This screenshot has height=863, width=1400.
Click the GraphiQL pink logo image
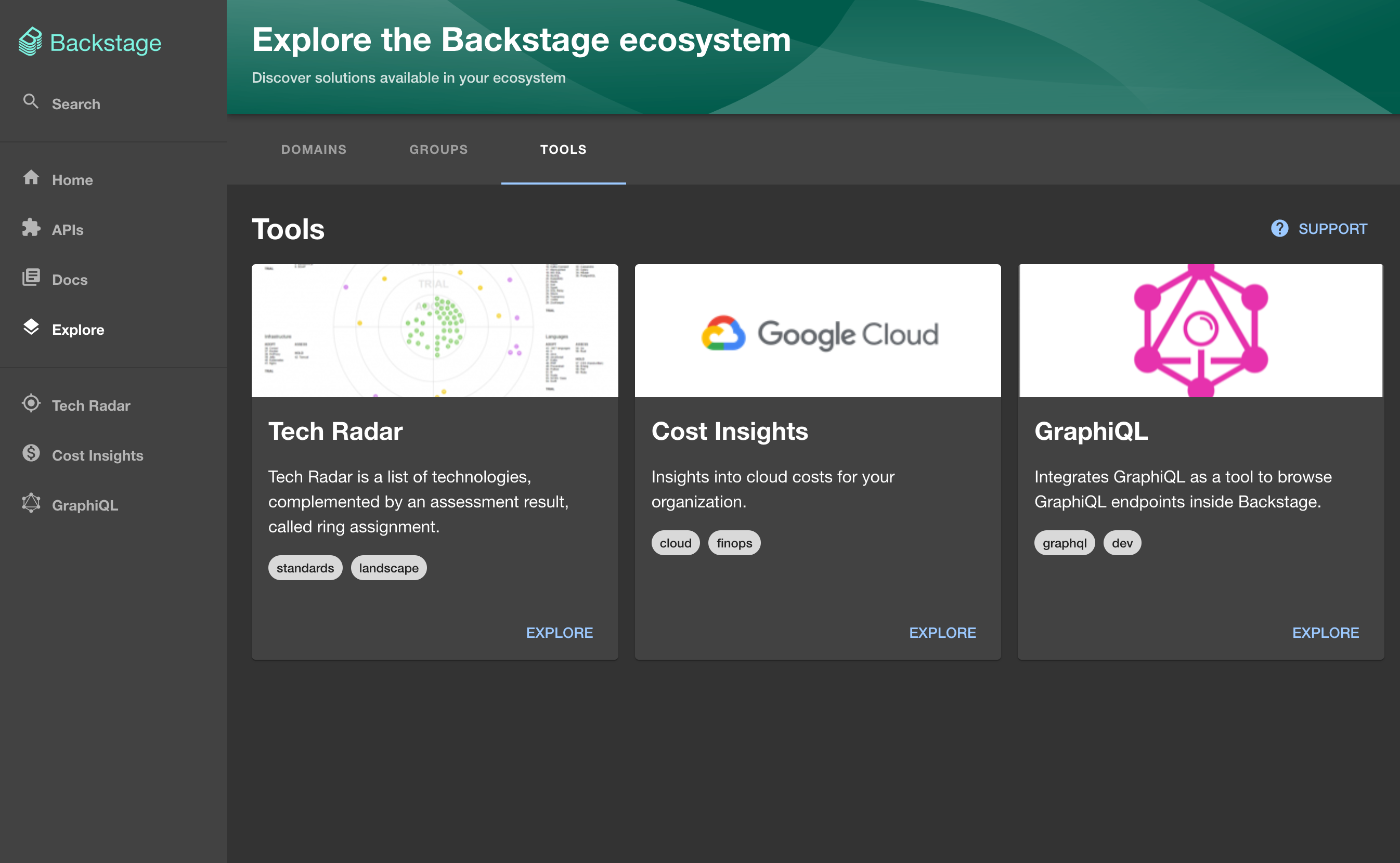[x=1201, y=331]
